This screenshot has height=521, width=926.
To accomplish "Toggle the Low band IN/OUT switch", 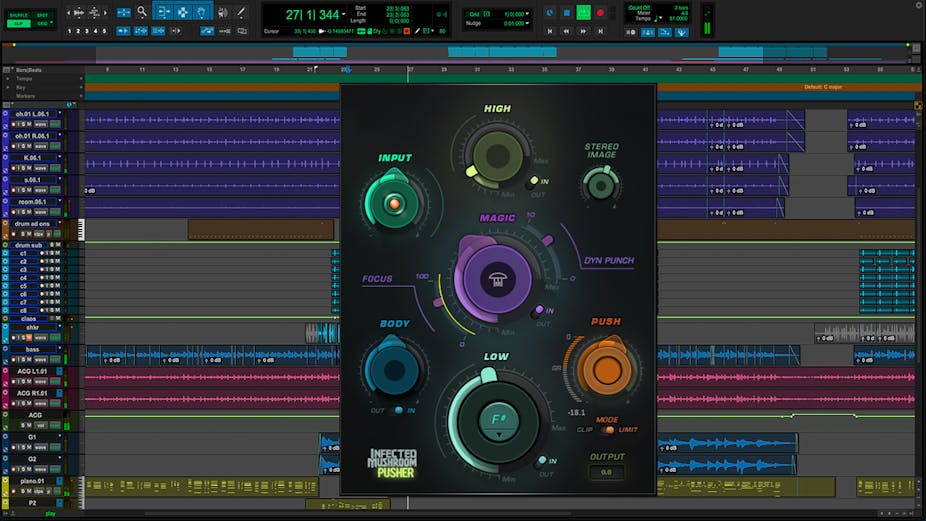I will point(541,461).
